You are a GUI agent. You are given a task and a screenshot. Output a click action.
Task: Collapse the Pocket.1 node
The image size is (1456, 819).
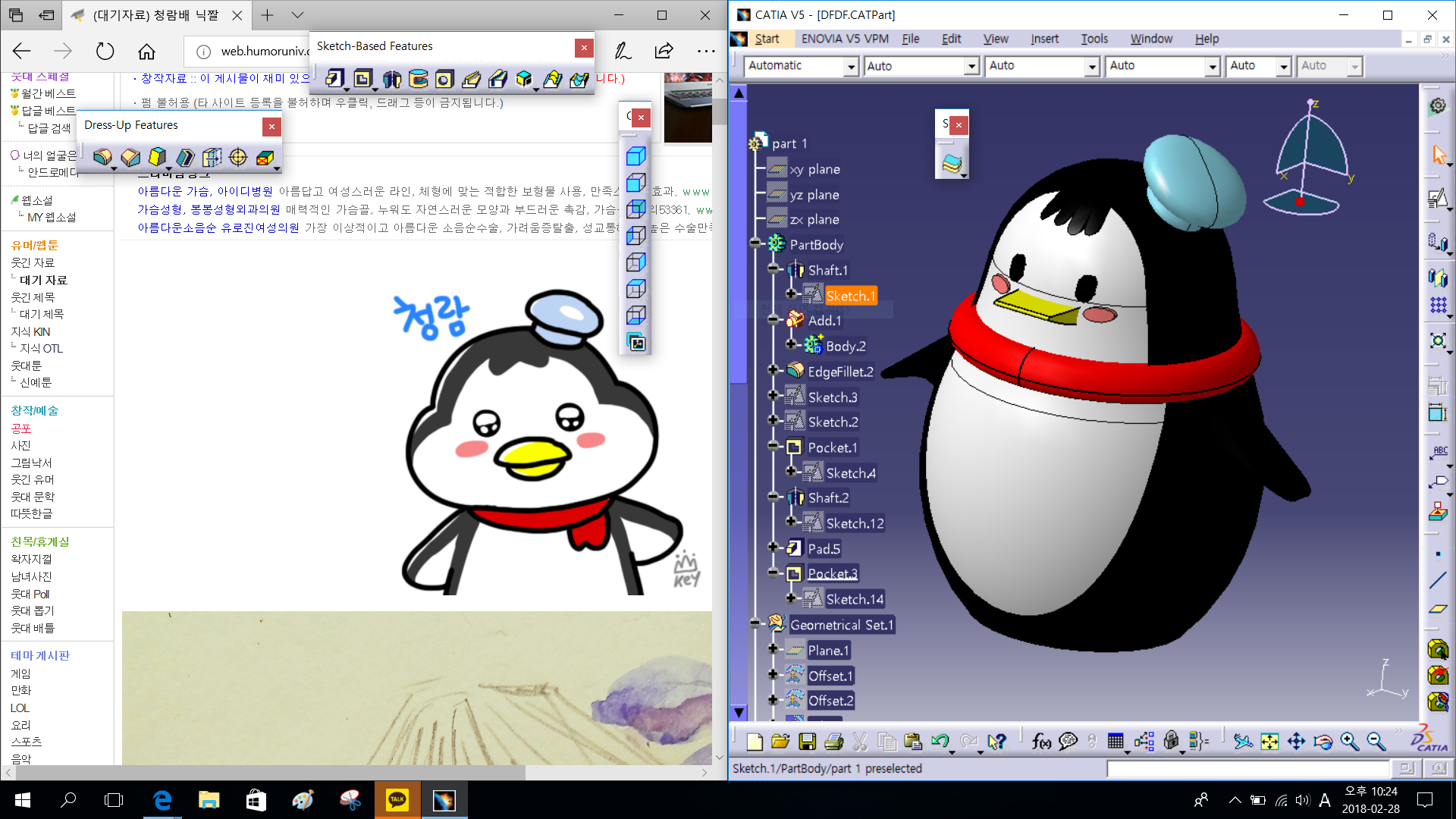tap(773, 446)
